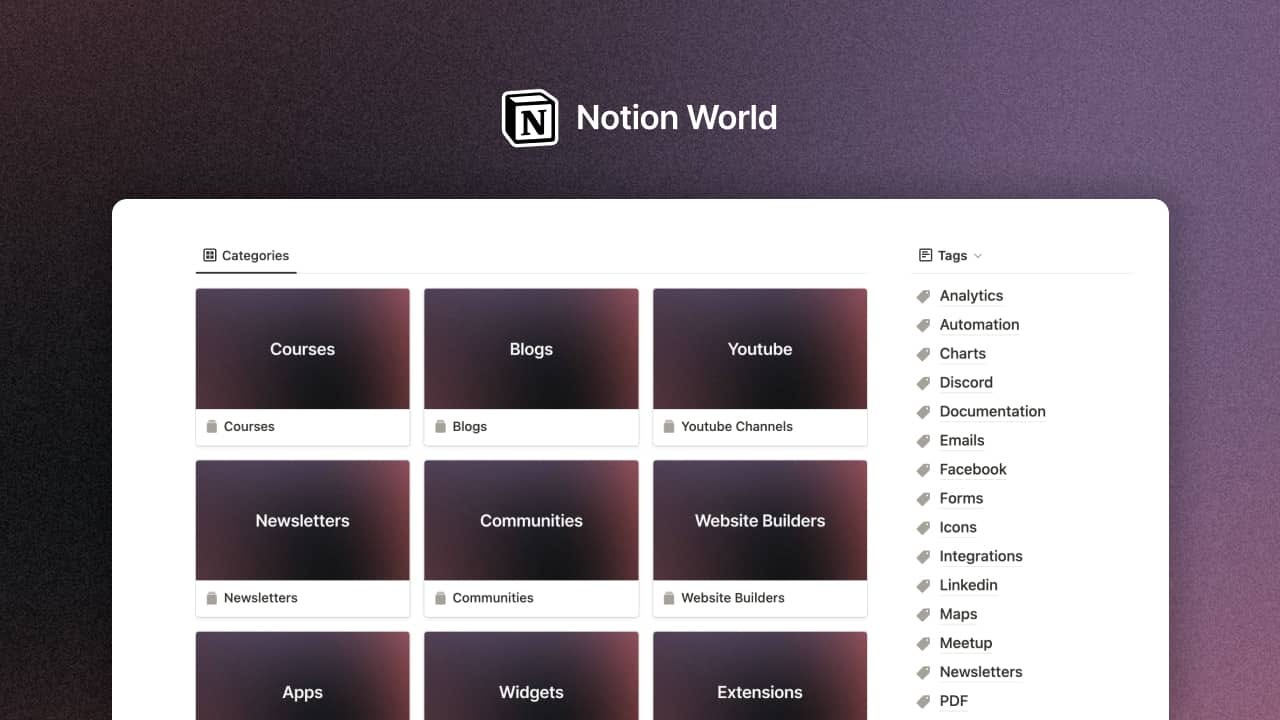
Task: Click the page icon beside Newsletters caption
Action: [212, 598]
